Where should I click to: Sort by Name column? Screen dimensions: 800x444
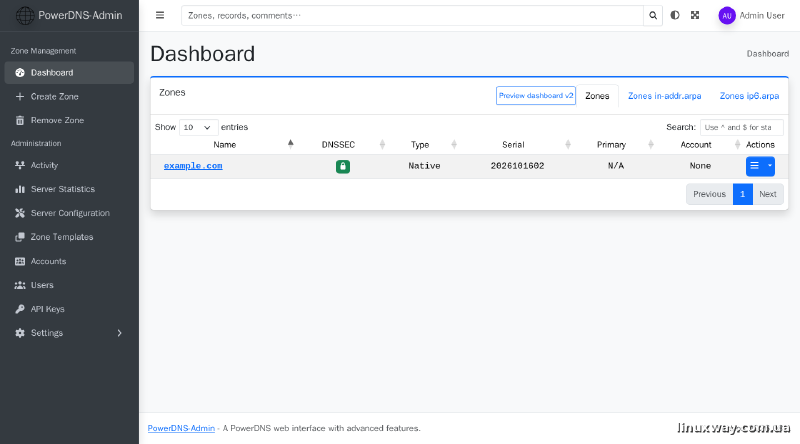pyautogui.click(x=224, y=144)
